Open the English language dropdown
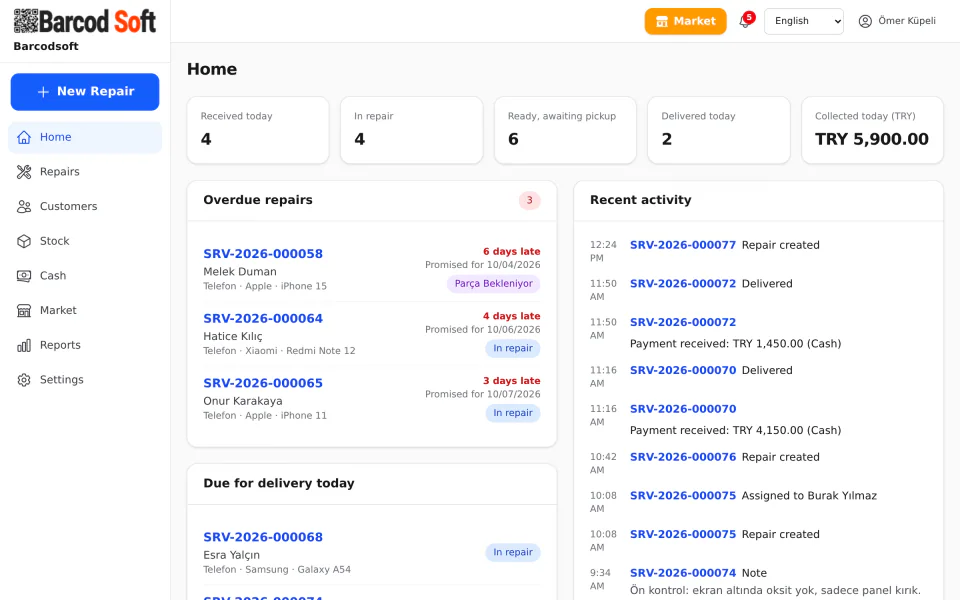The height and width of the screenshot is (600, 960). coord(803,21)
